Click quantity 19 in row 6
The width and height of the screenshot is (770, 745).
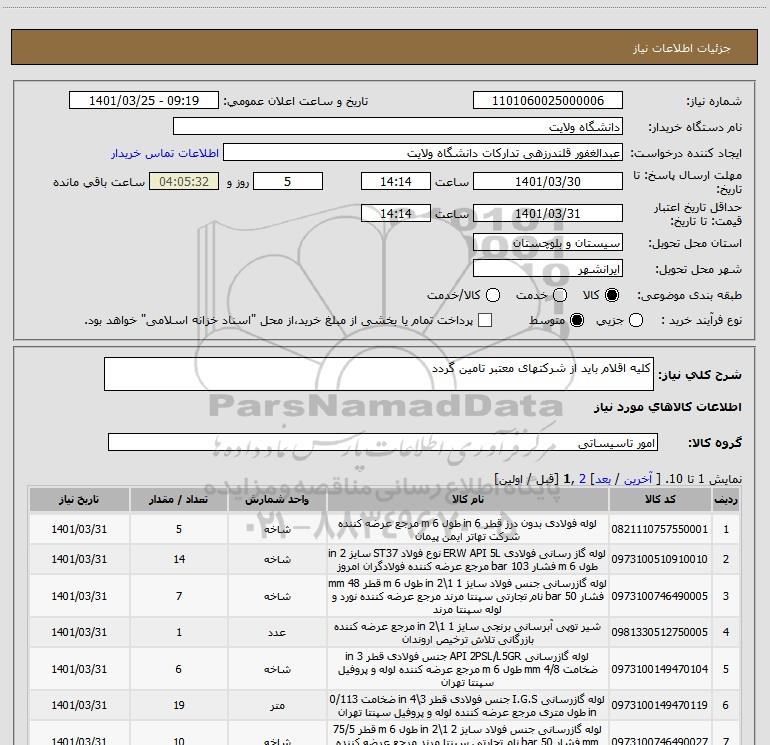[x=179, y=705]
